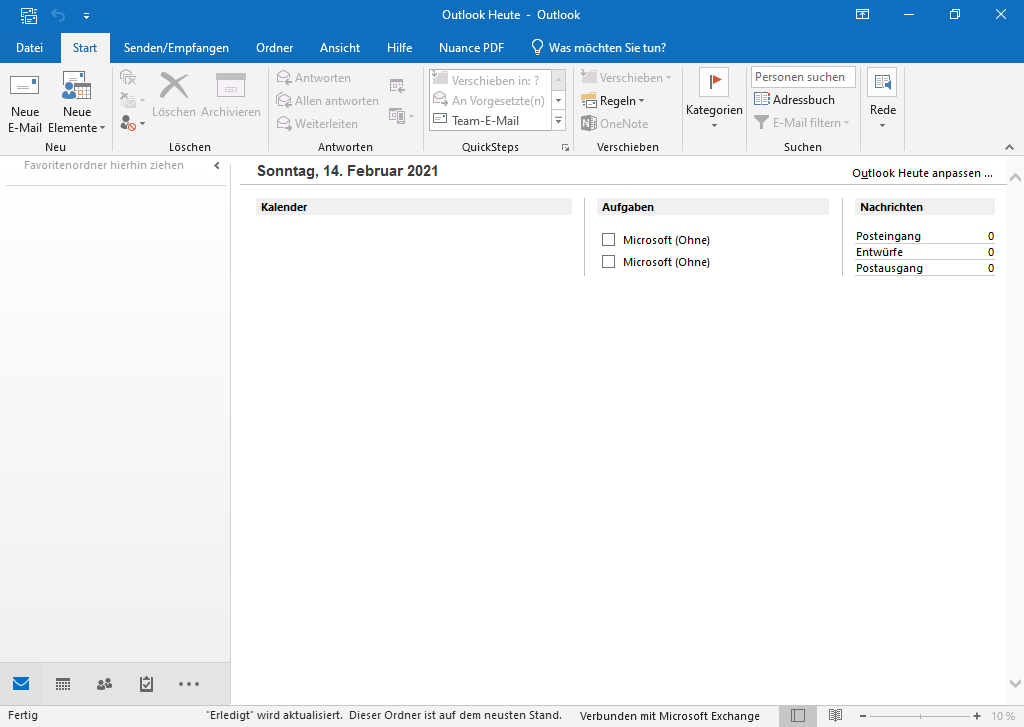This screenshot has height=727, width=1024.
Task: Check the first Microsoft (Ohne) task
Action: 608,240
